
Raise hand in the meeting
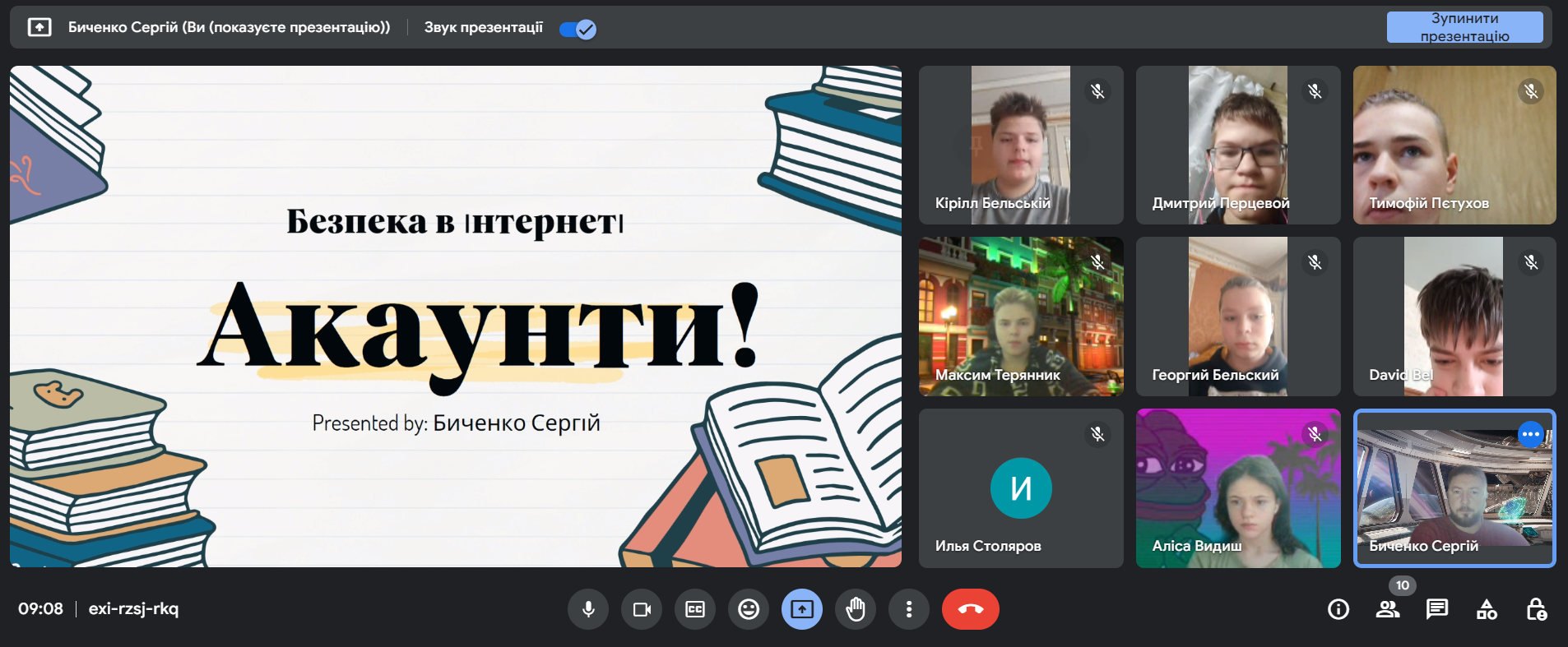point(856,609)
